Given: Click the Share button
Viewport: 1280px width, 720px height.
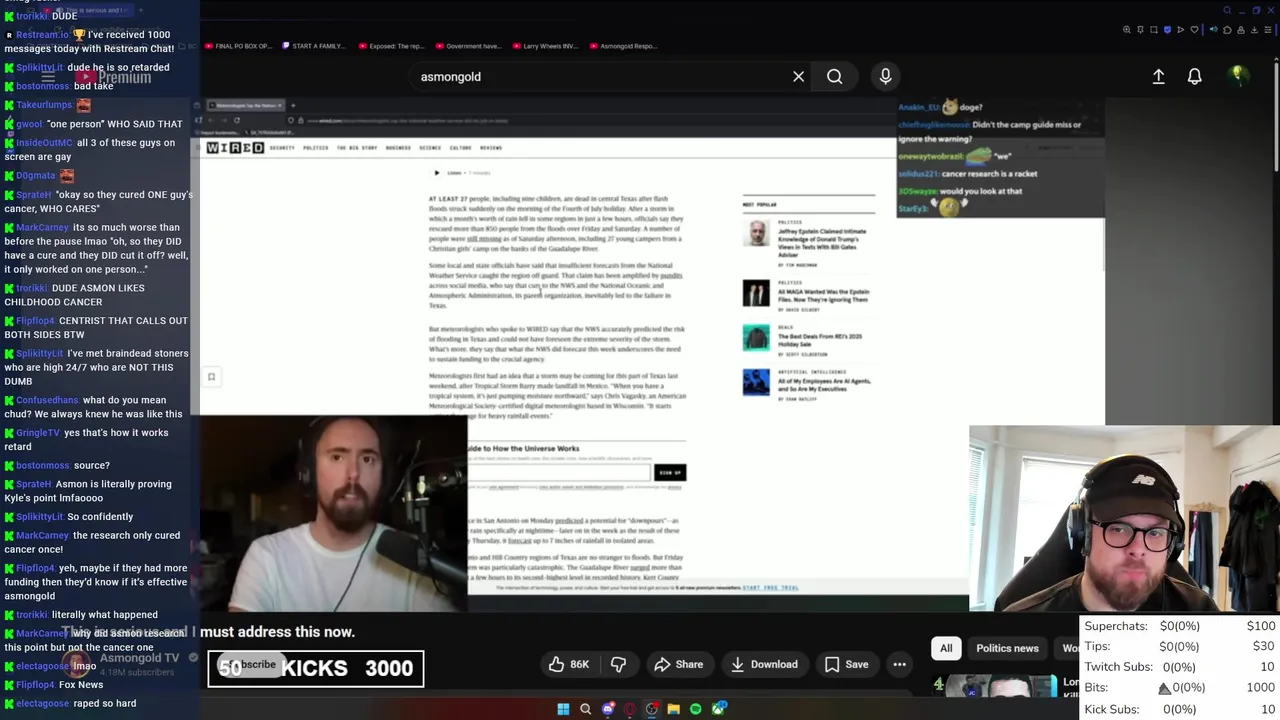Looking at the screenshot, I should click(678, 664).
